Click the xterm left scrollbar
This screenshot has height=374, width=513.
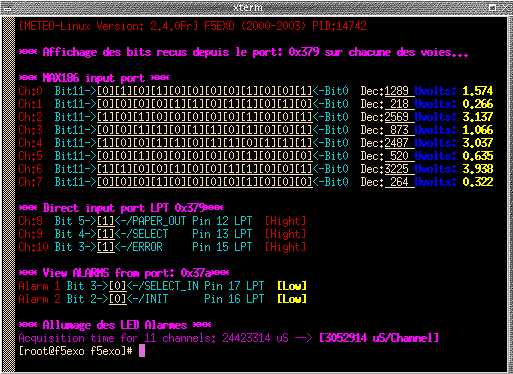coord(9,194)
